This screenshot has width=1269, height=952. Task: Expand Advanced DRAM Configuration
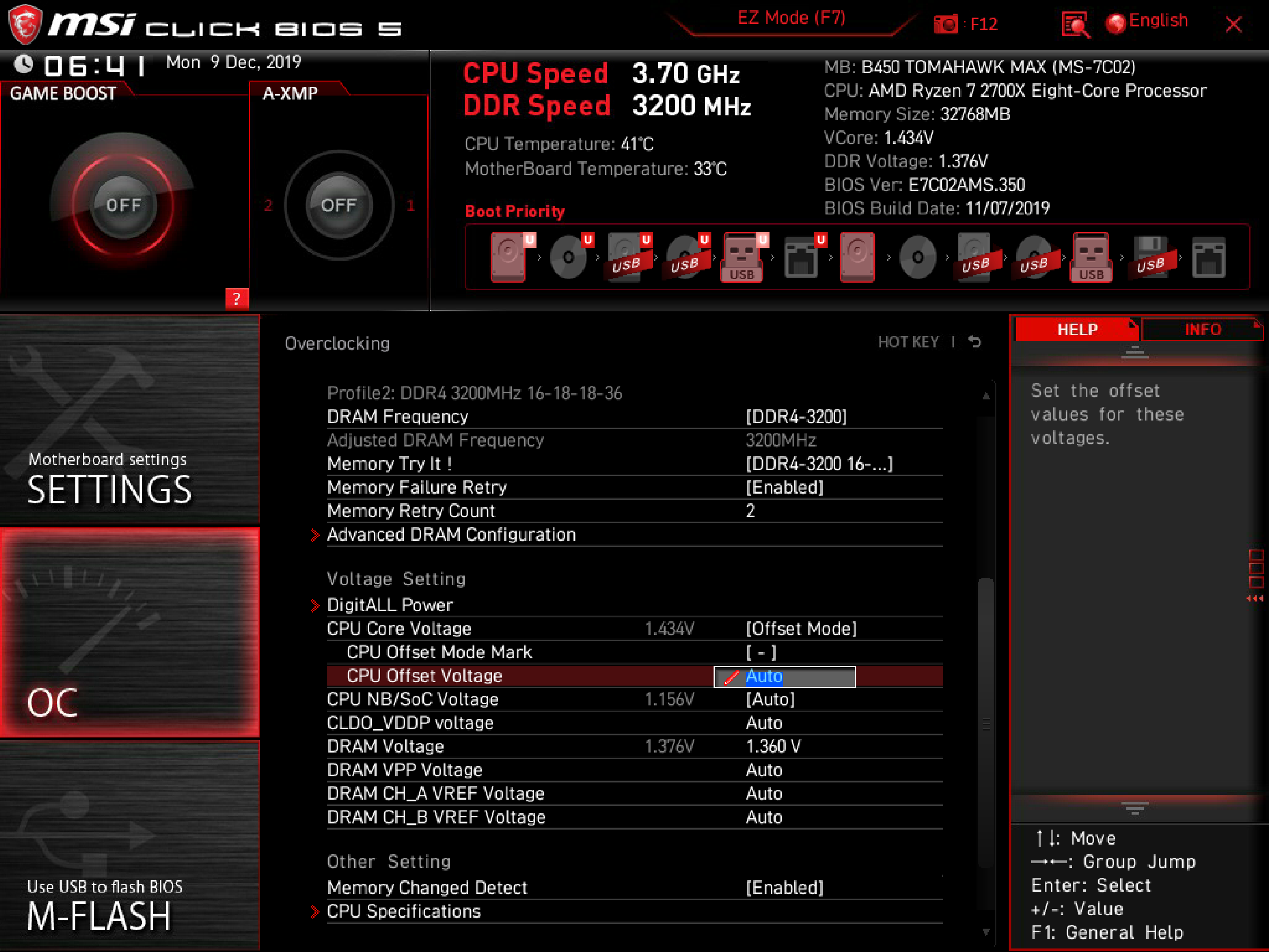tap(451, 535)
